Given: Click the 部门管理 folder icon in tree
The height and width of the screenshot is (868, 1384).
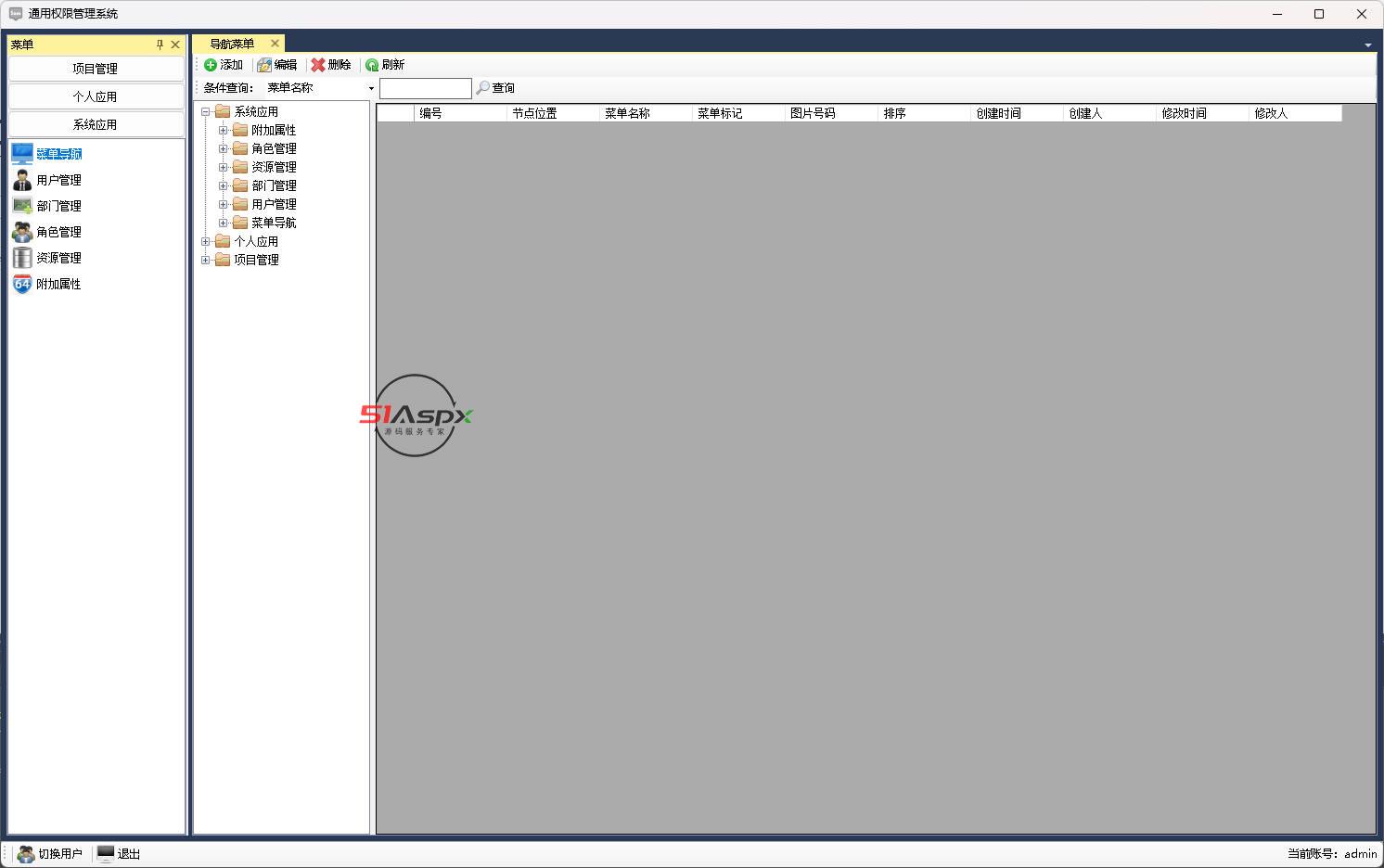Looking at the screenshot, I should 240,185.
